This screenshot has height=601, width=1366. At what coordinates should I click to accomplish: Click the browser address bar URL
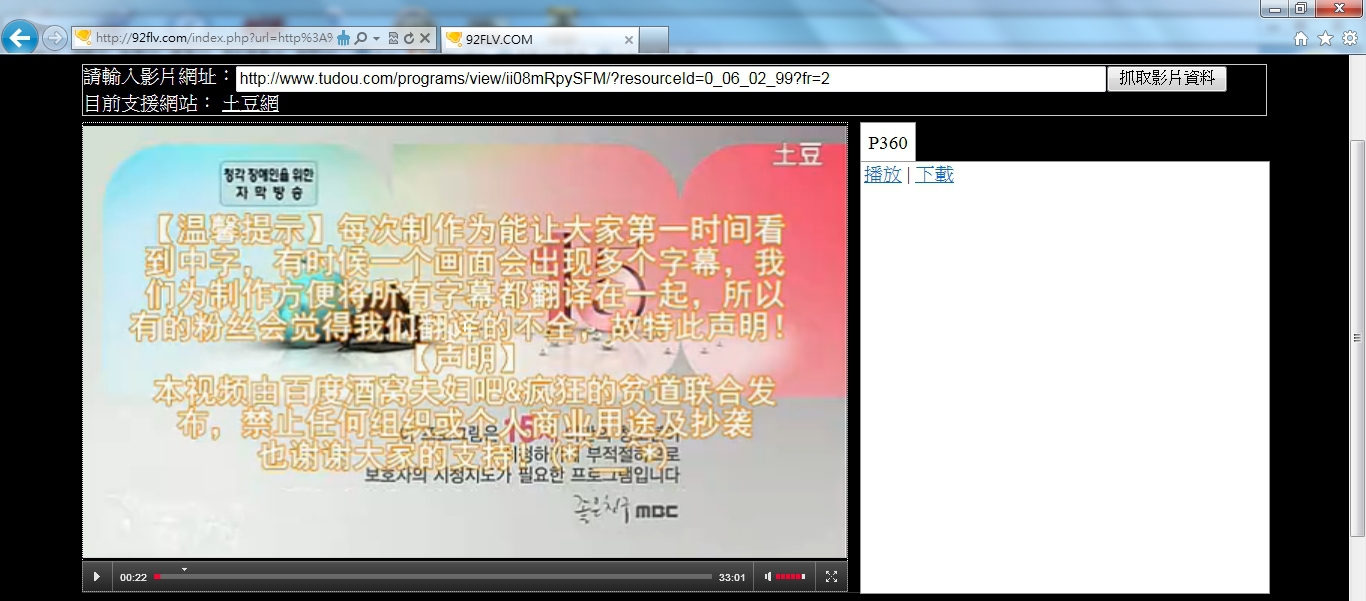tap(214, 38)
